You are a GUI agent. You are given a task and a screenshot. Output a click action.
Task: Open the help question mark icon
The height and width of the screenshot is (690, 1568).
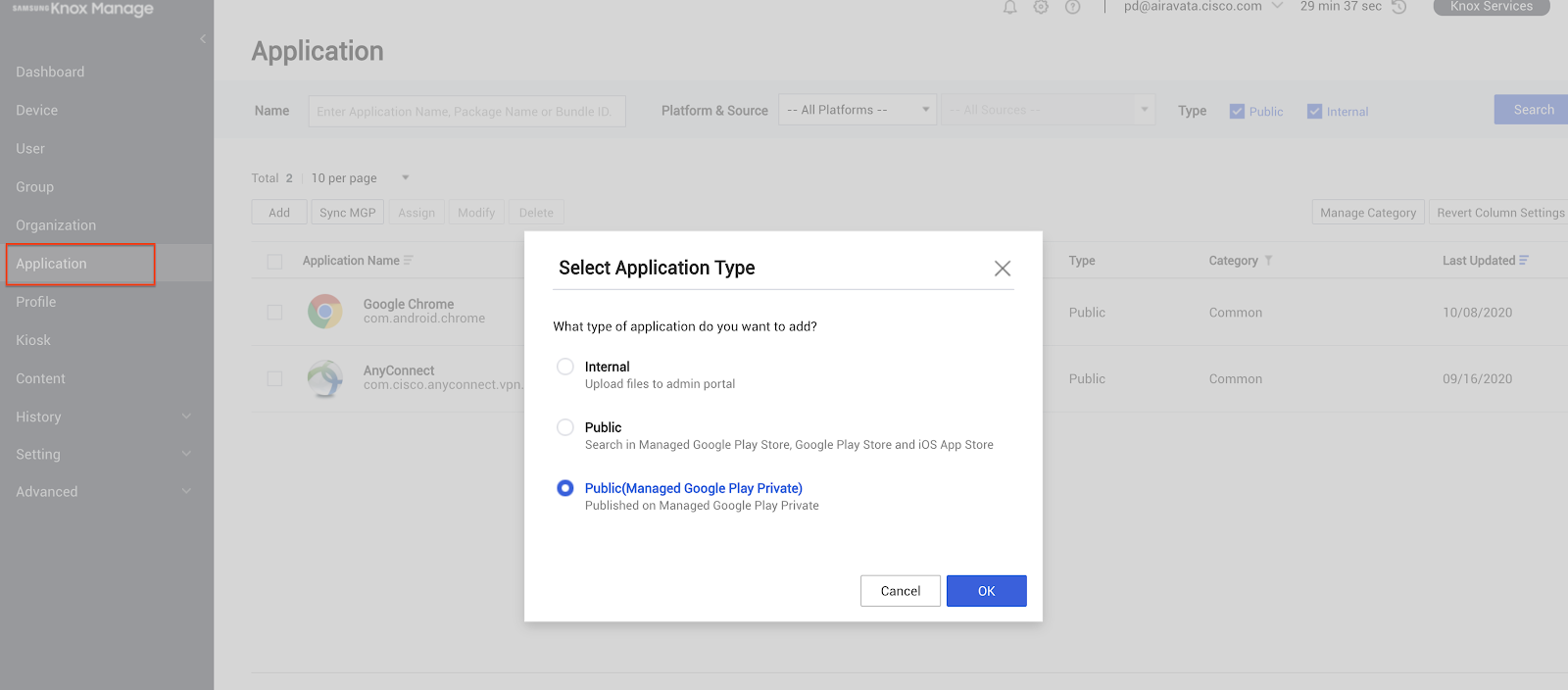tap(1073, 7)
